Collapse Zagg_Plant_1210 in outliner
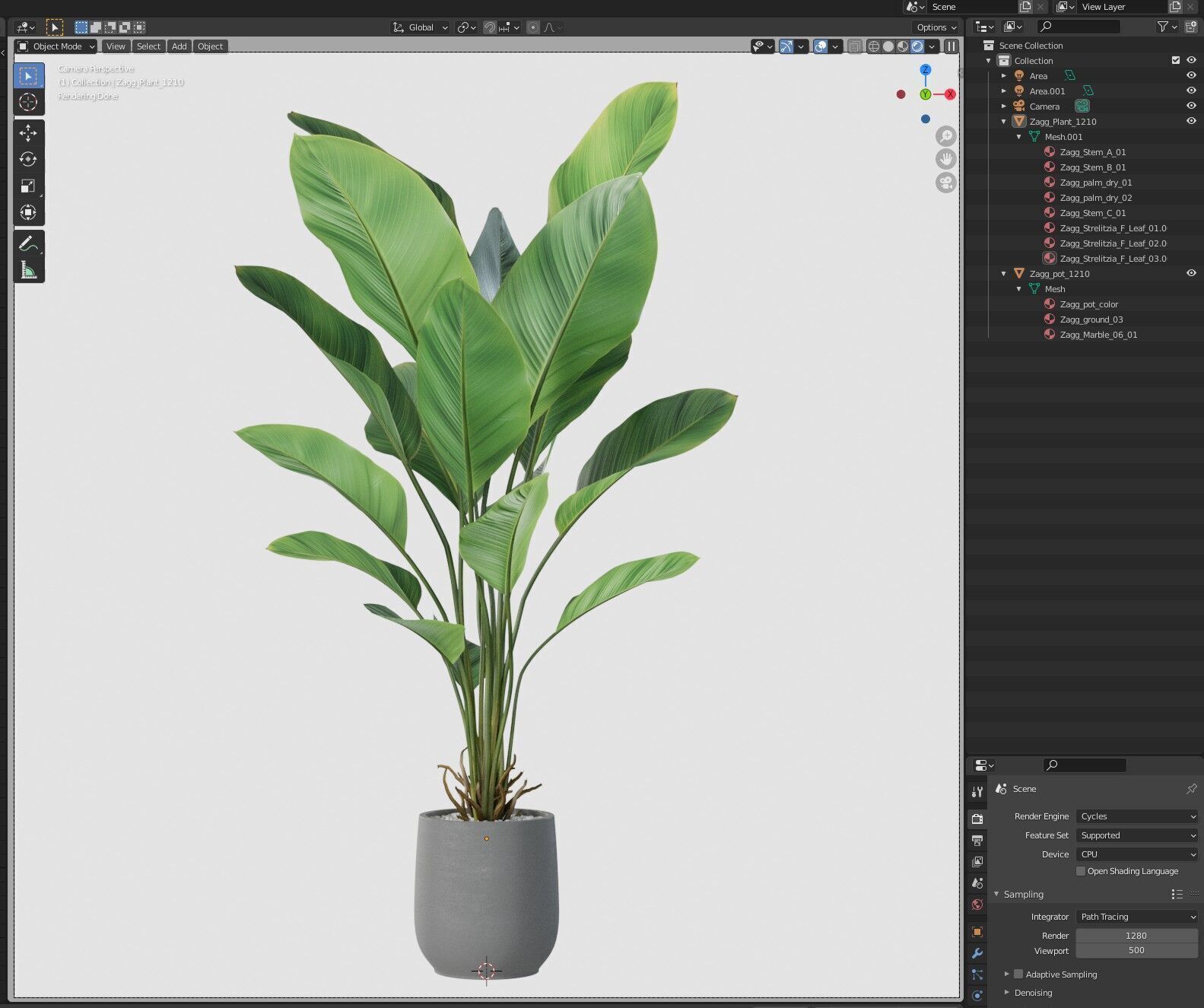This screenshot has height=1008, width=1204. pos(1004,121)
